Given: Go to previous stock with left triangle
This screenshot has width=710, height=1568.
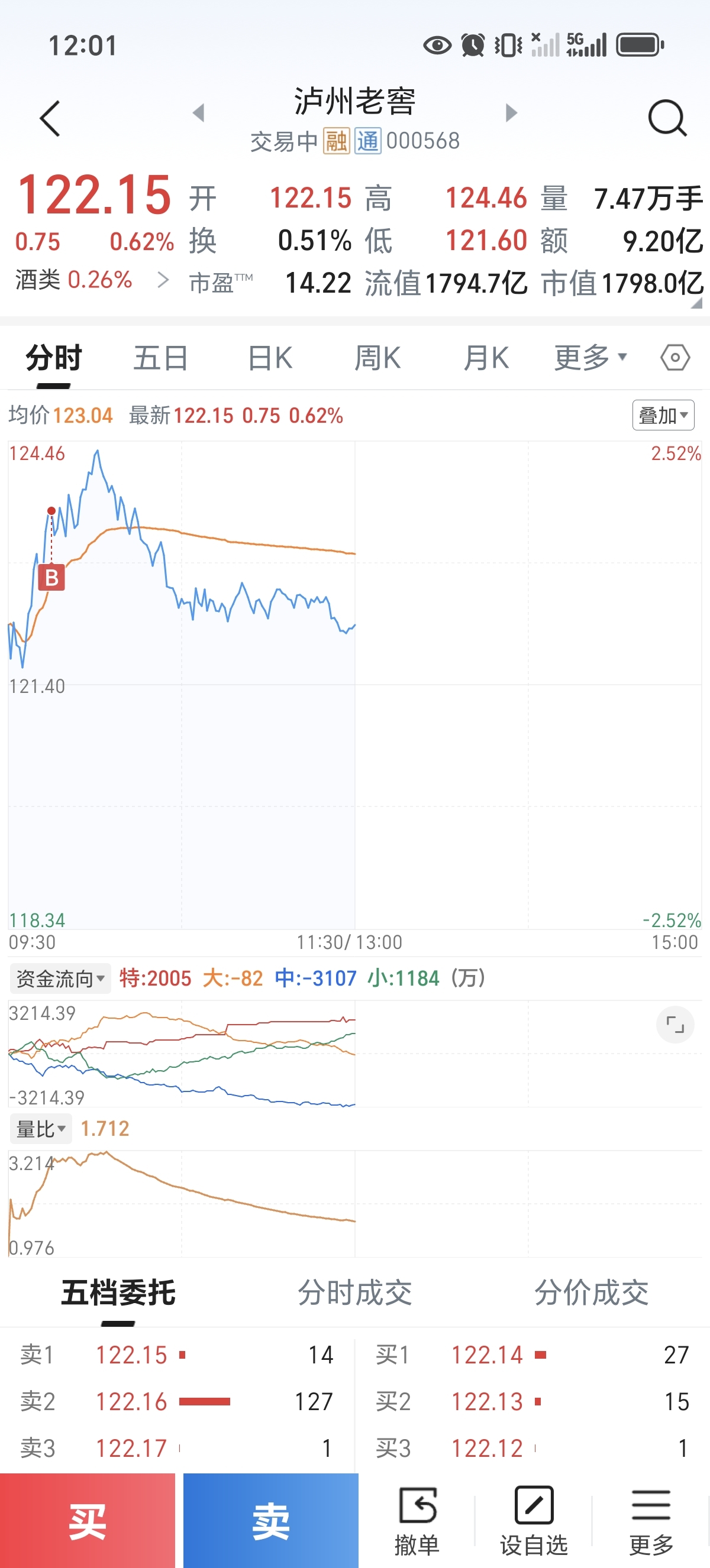Looking at the screenshot, I should pos(198,112).
